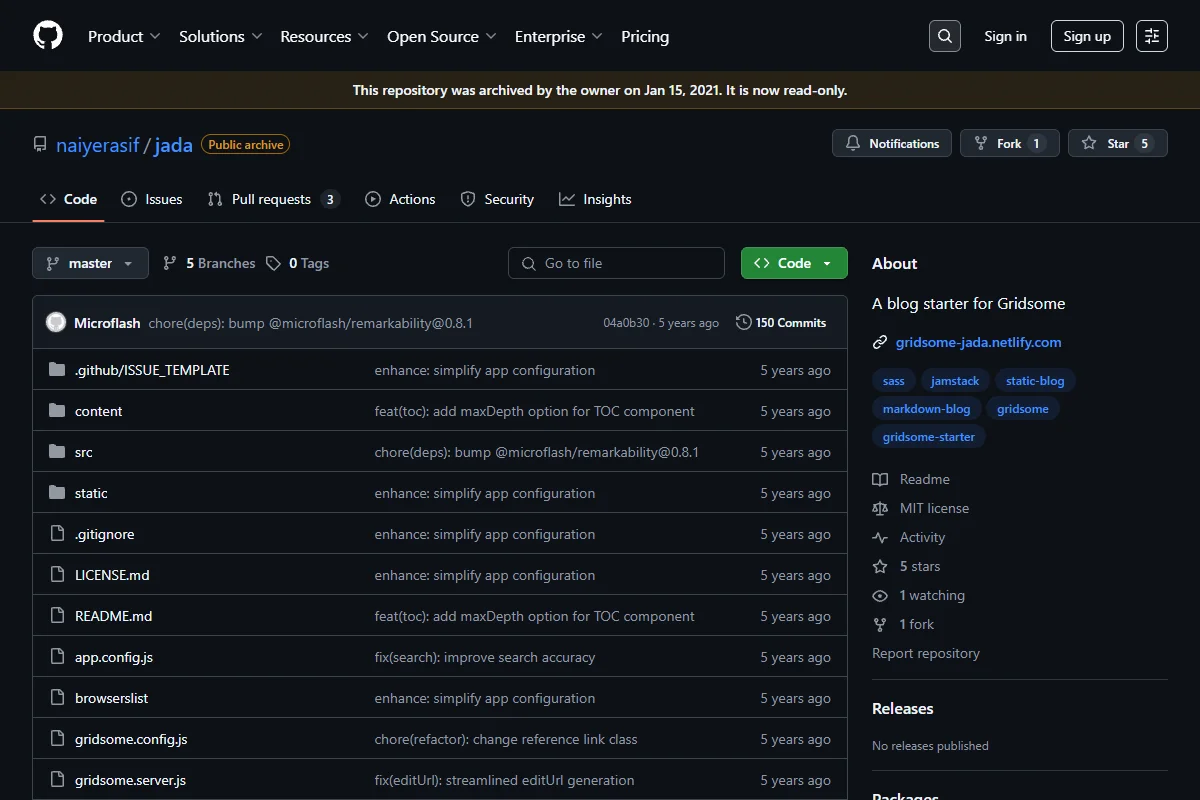Open the Pull requests tab
The height and width of the screenshot is (800, 1200).
[273, 199]
